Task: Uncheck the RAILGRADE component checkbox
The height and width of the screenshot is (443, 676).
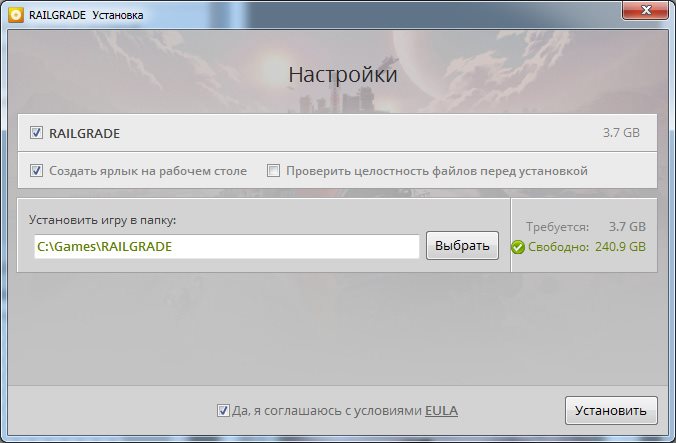Action: 36,133
